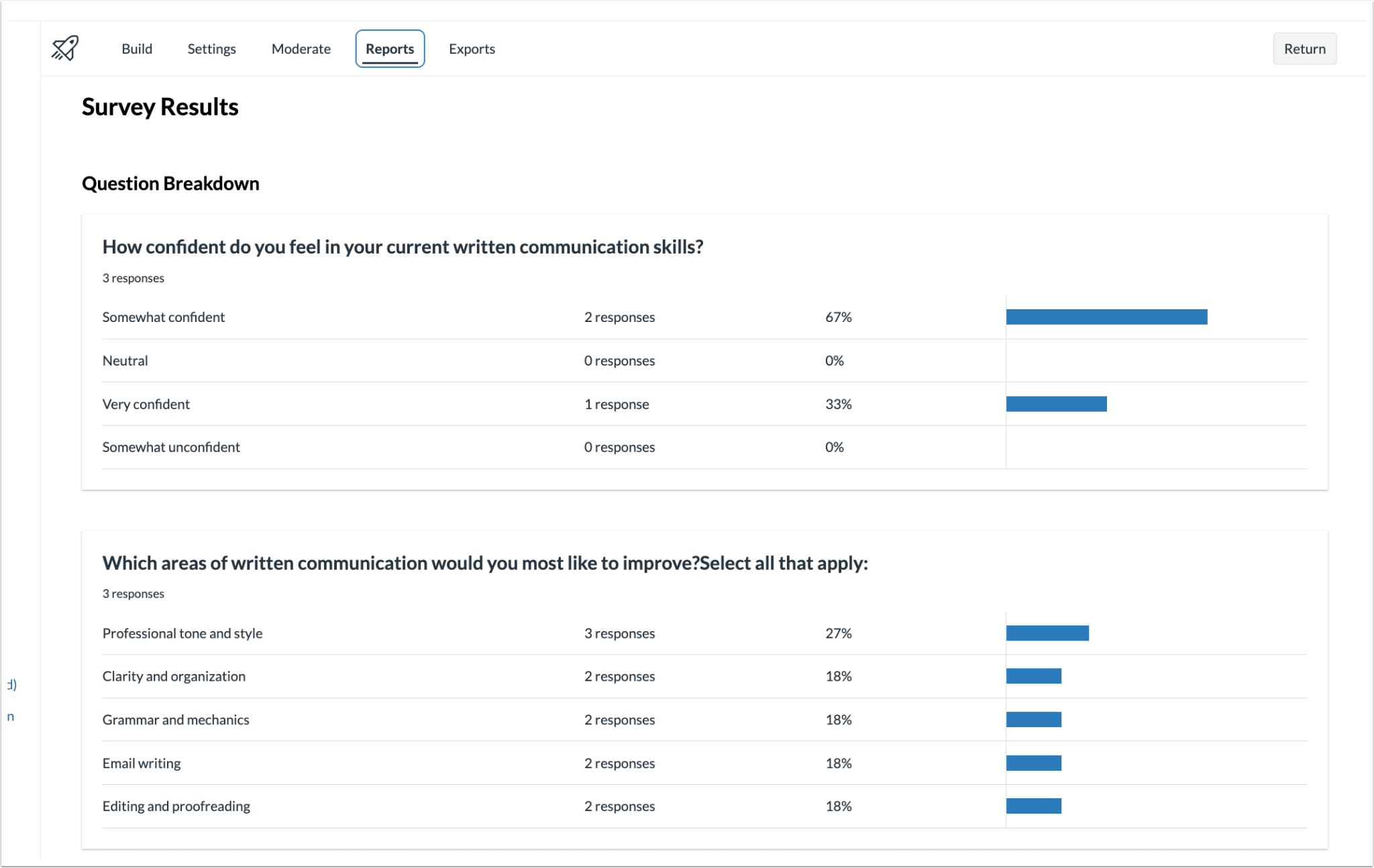The width and height of the screenshot is (1374, 868).
Task: Click the Survey Results page title
Action: tap(160, 106)
